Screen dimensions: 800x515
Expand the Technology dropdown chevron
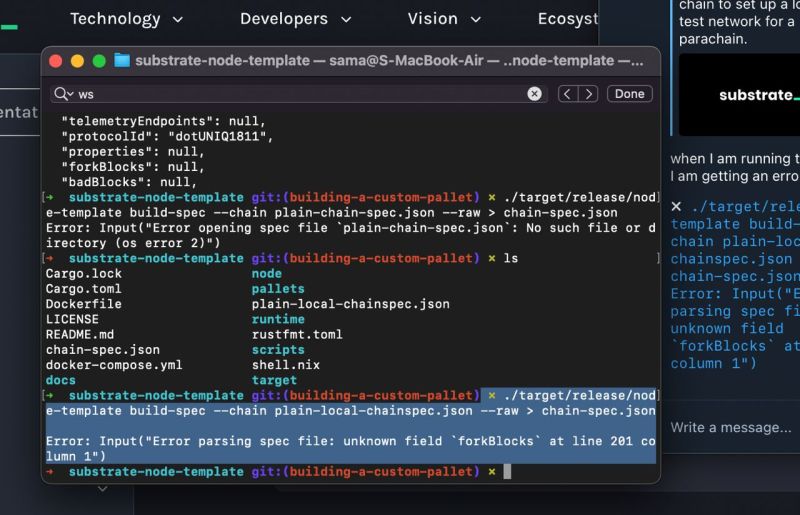[x=178, y=20]
